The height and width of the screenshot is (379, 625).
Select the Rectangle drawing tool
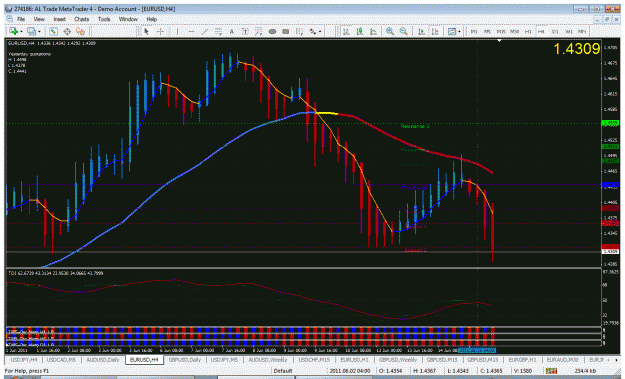click(x=286, y=31)
